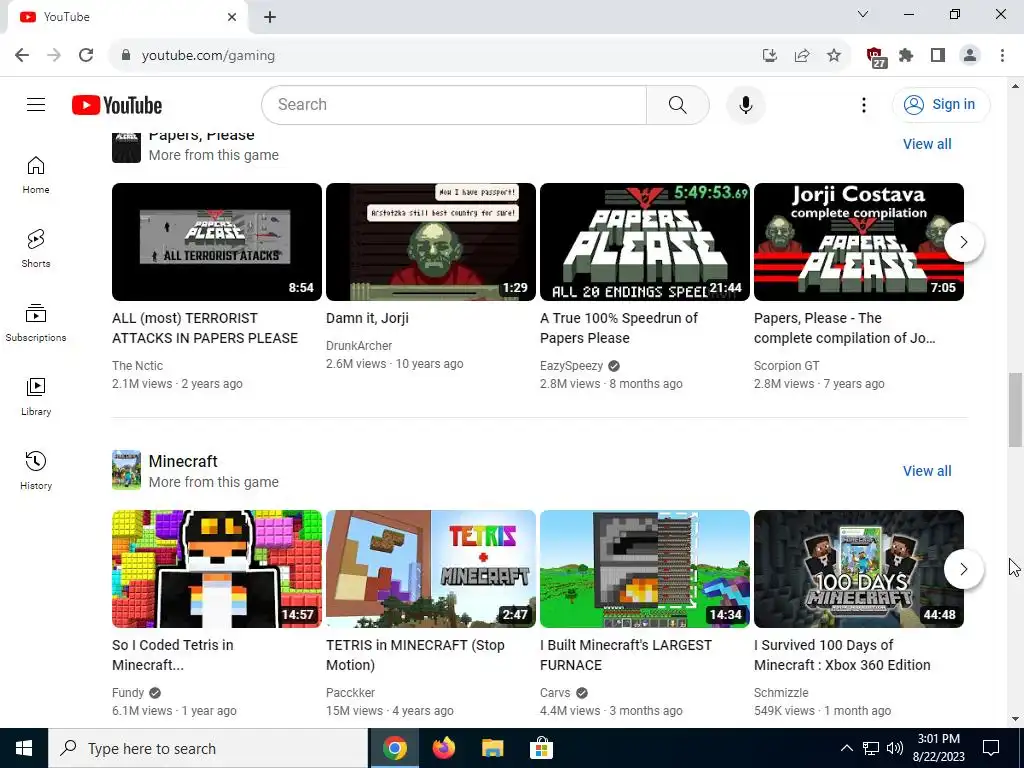Open YouTube settings three-dot menu
The height and width of the screenshot is (768, 1024).
tap(863, 104)
